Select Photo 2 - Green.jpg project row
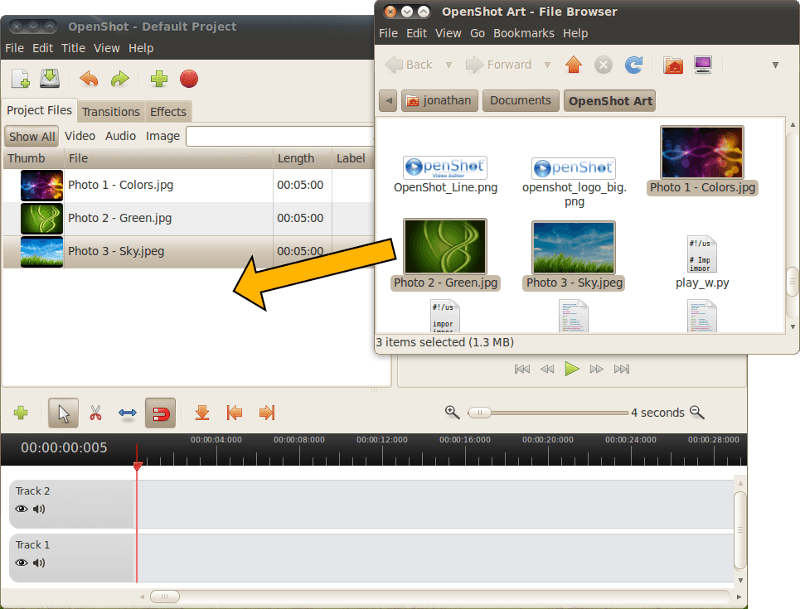 tap(189, 218)
